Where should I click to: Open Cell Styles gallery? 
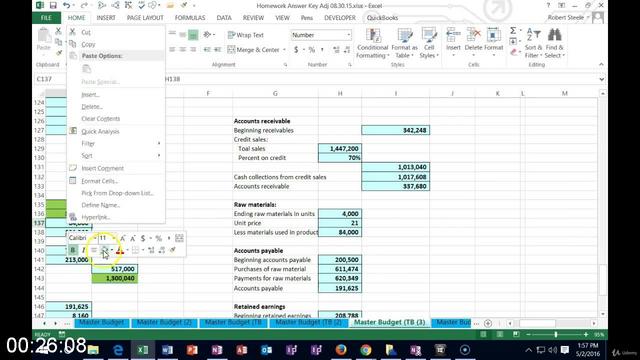pos(429,44)
